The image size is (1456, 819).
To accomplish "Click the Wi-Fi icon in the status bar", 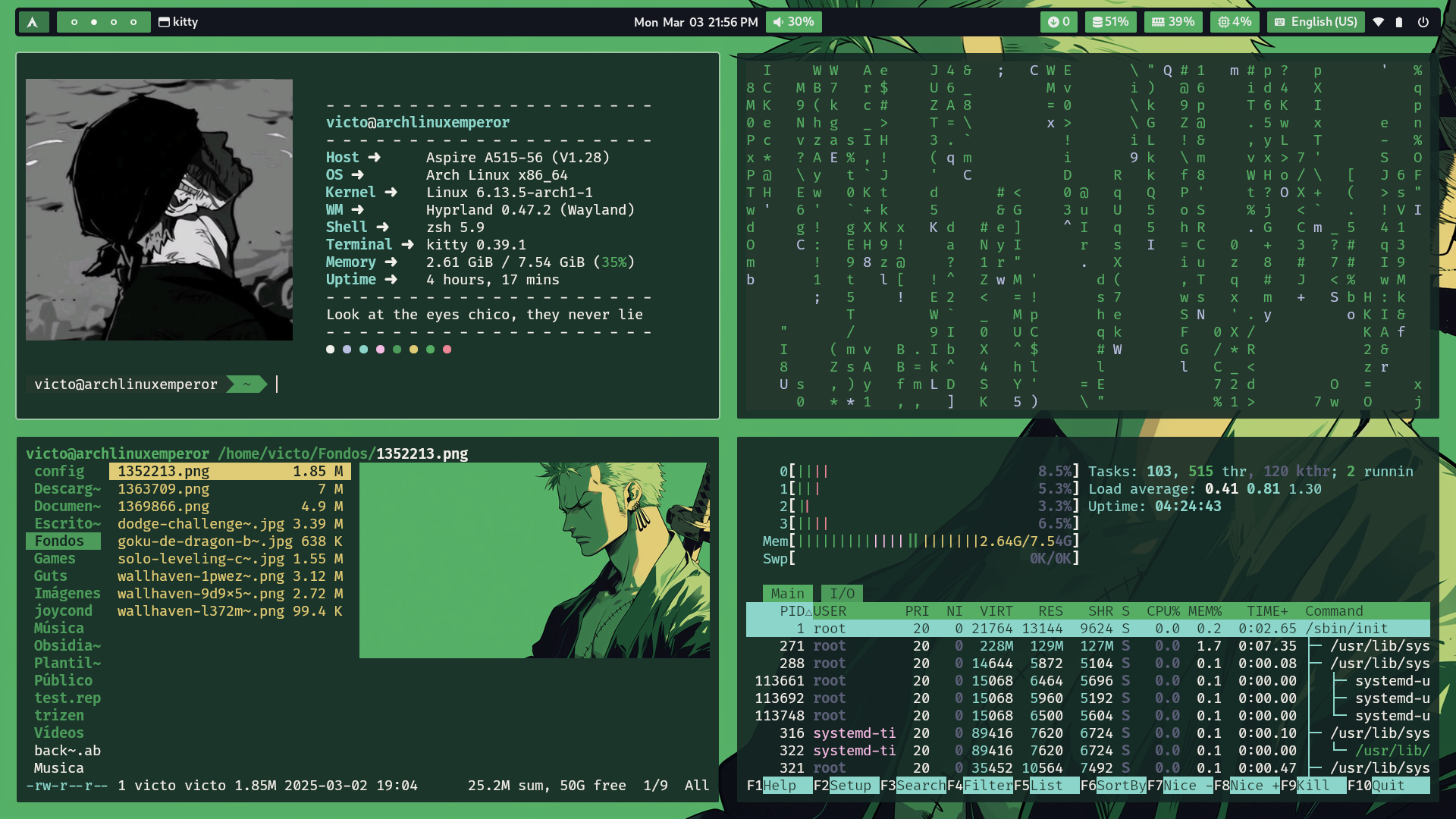I will 1379,22.
